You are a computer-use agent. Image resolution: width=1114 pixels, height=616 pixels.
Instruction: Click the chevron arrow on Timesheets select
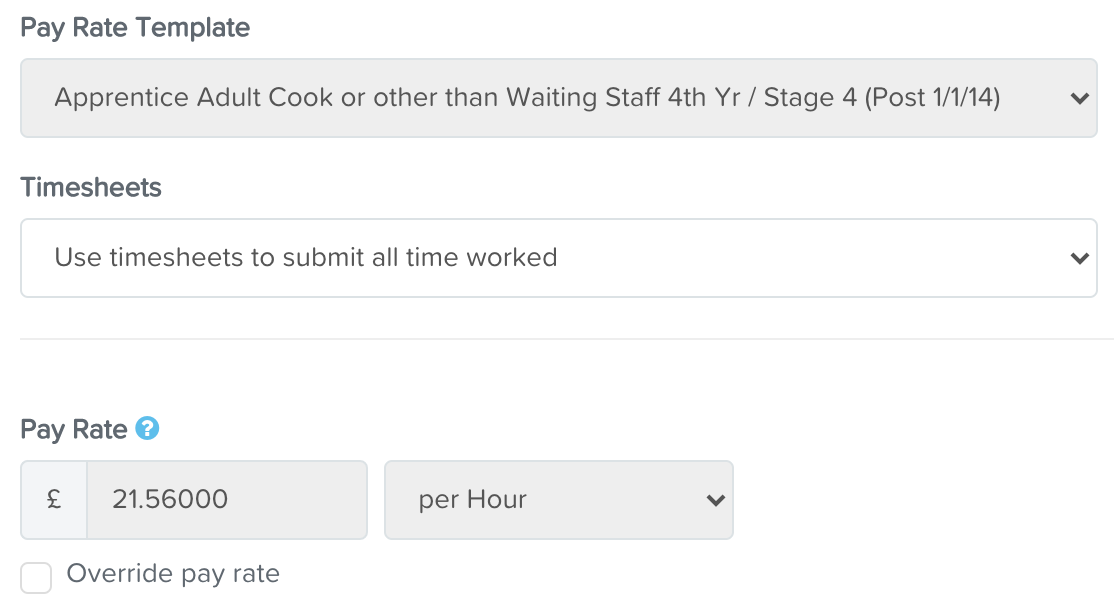click(1079, 258)
